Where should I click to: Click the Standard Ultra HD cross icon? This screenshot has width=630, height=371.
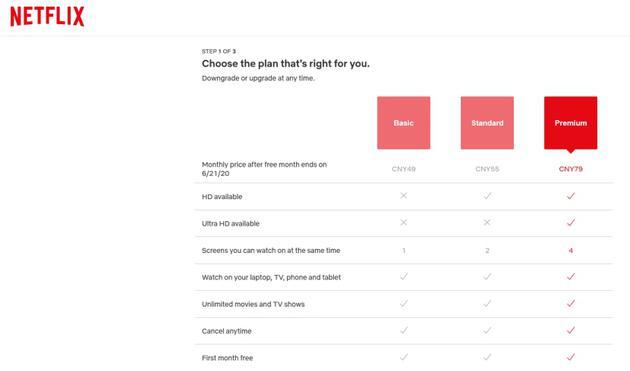click(x=487, y=223)
